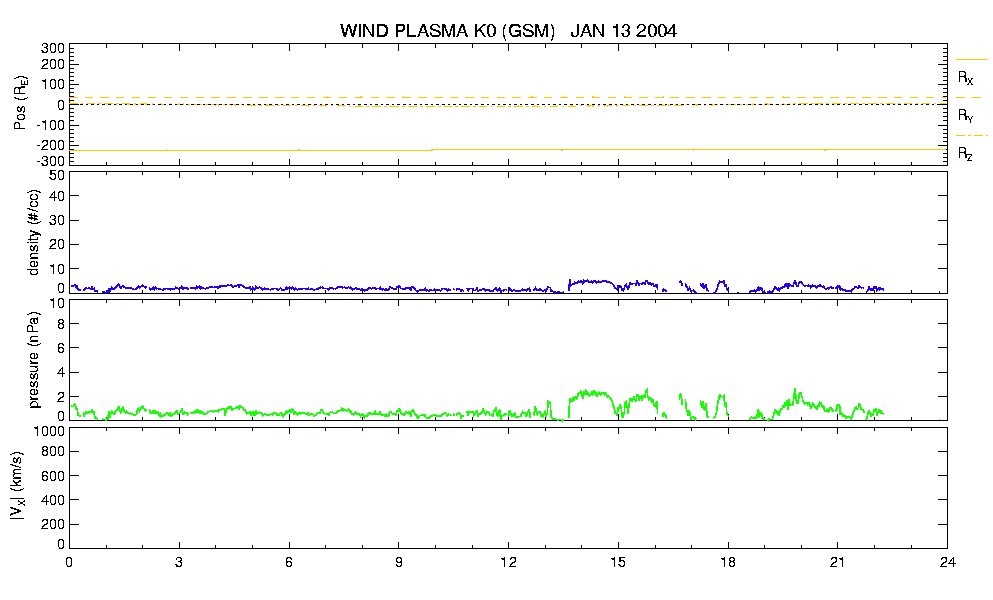Click the 300 tick on the position axis
The height and width of the screenshot is (600, 993).
pyautogui.click(x=53, y=48)
